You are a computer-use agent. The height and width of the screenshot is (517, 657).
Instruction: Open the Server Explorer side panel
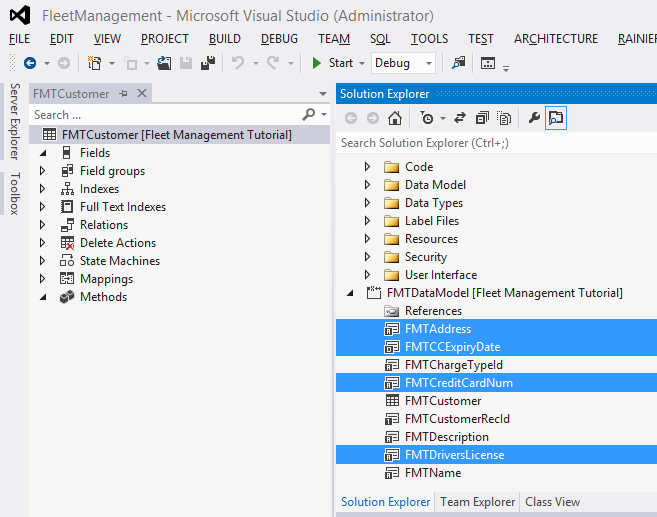point(14,122)
